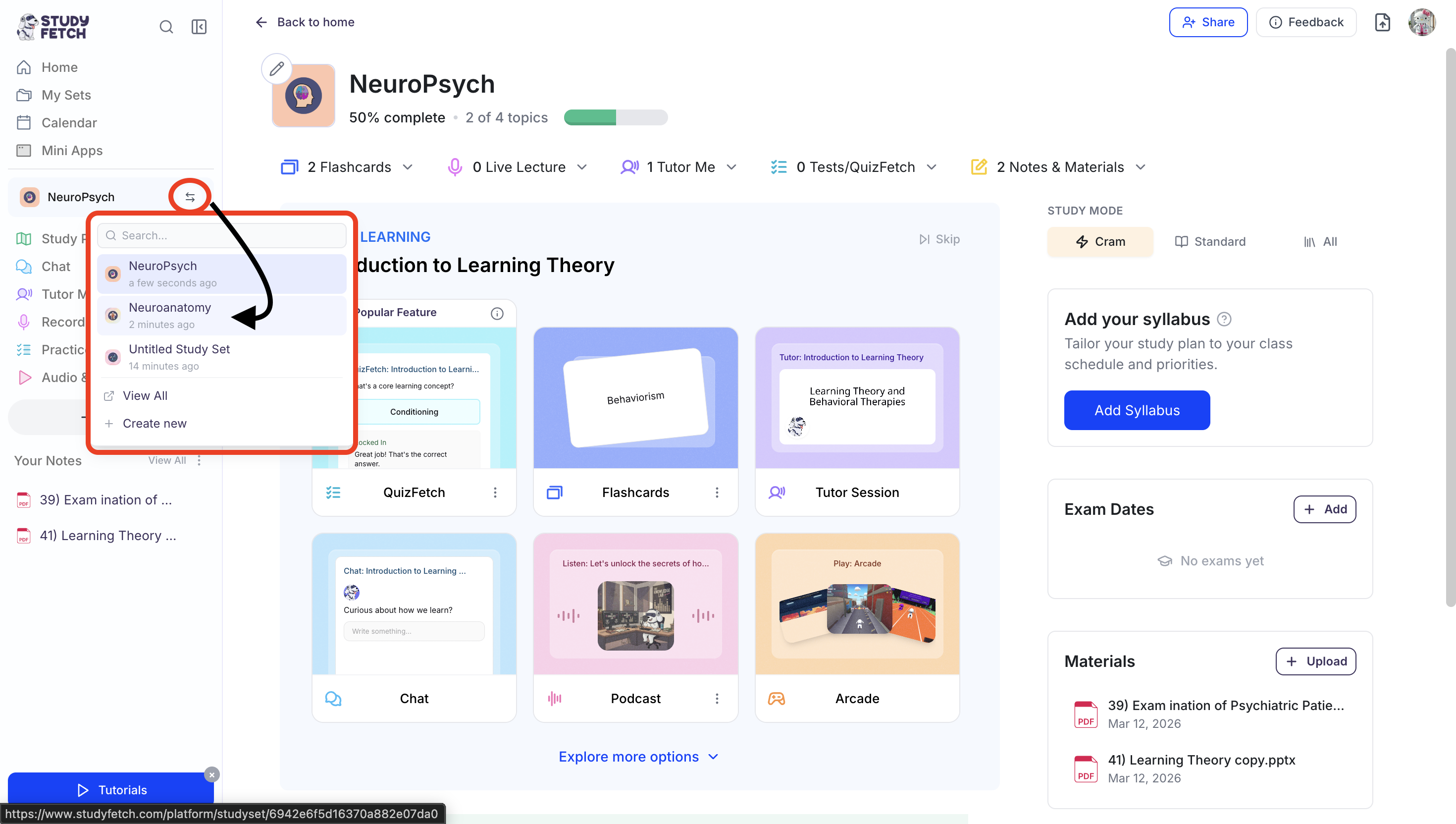Open My Sets in sidebar
Viewport: 1456px width, 824px height.
[x=54, y=95]
